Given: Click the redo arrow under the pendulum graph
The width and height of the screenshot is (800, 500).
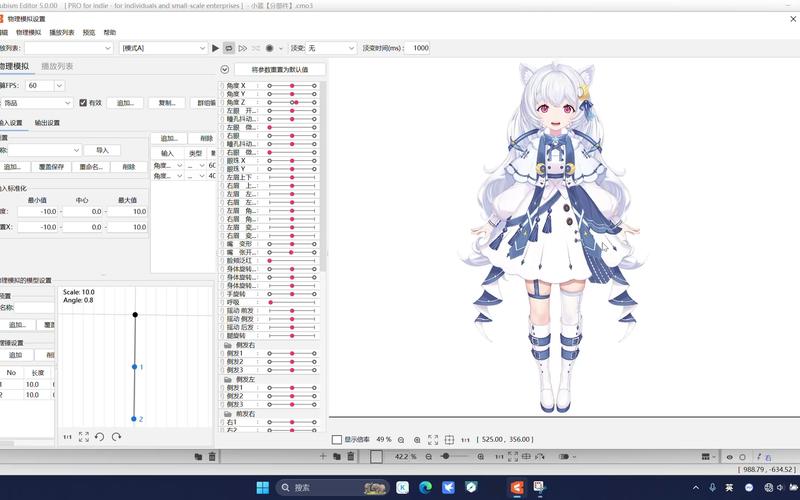Looking at the screenshot, I should (x=116, y=437).
